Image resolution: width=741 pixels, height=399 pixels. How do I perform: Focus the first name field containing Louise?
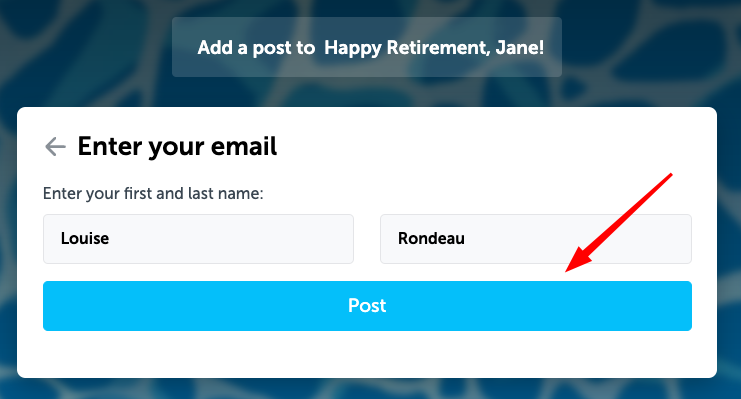198,239
